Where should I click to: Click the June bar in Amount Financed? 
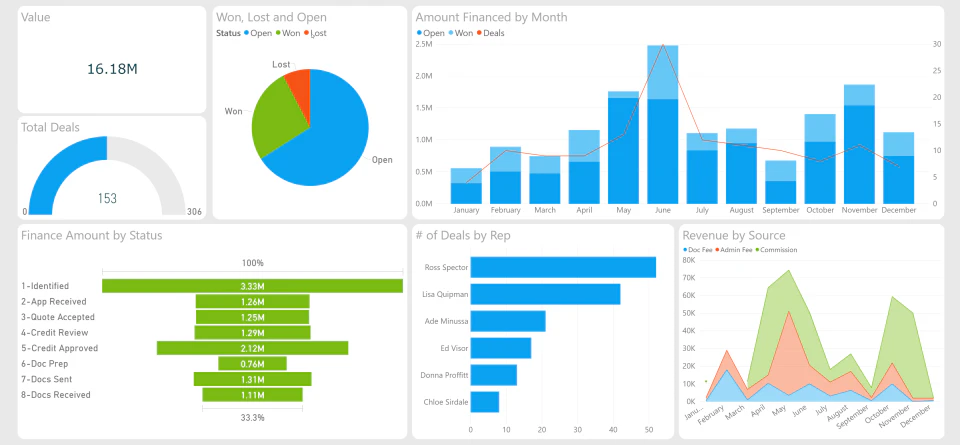pyautogui.click(x=662, y=124)
